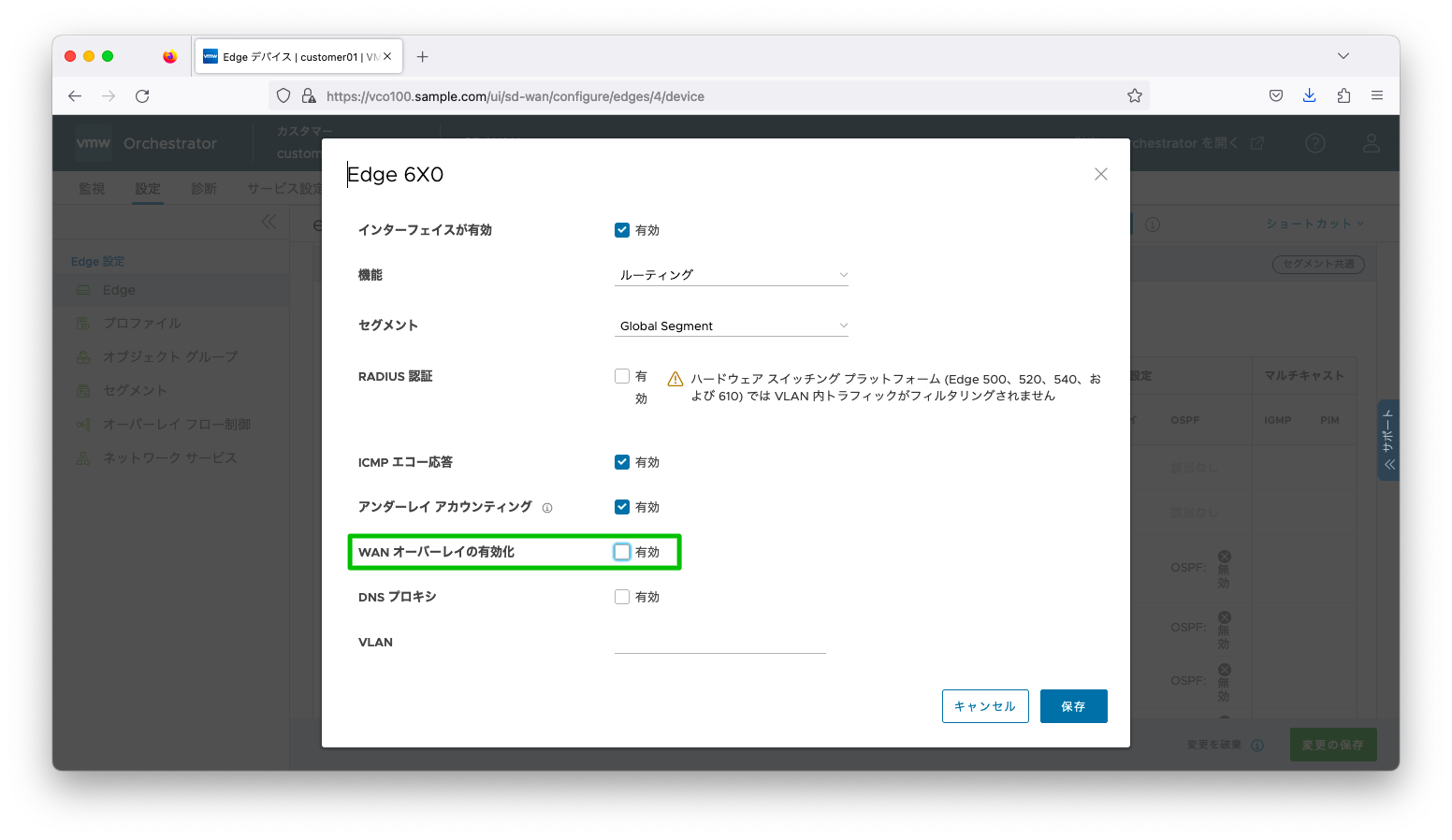
Task: Select the Edge デバイス browser tab
Action: point(290,56)
